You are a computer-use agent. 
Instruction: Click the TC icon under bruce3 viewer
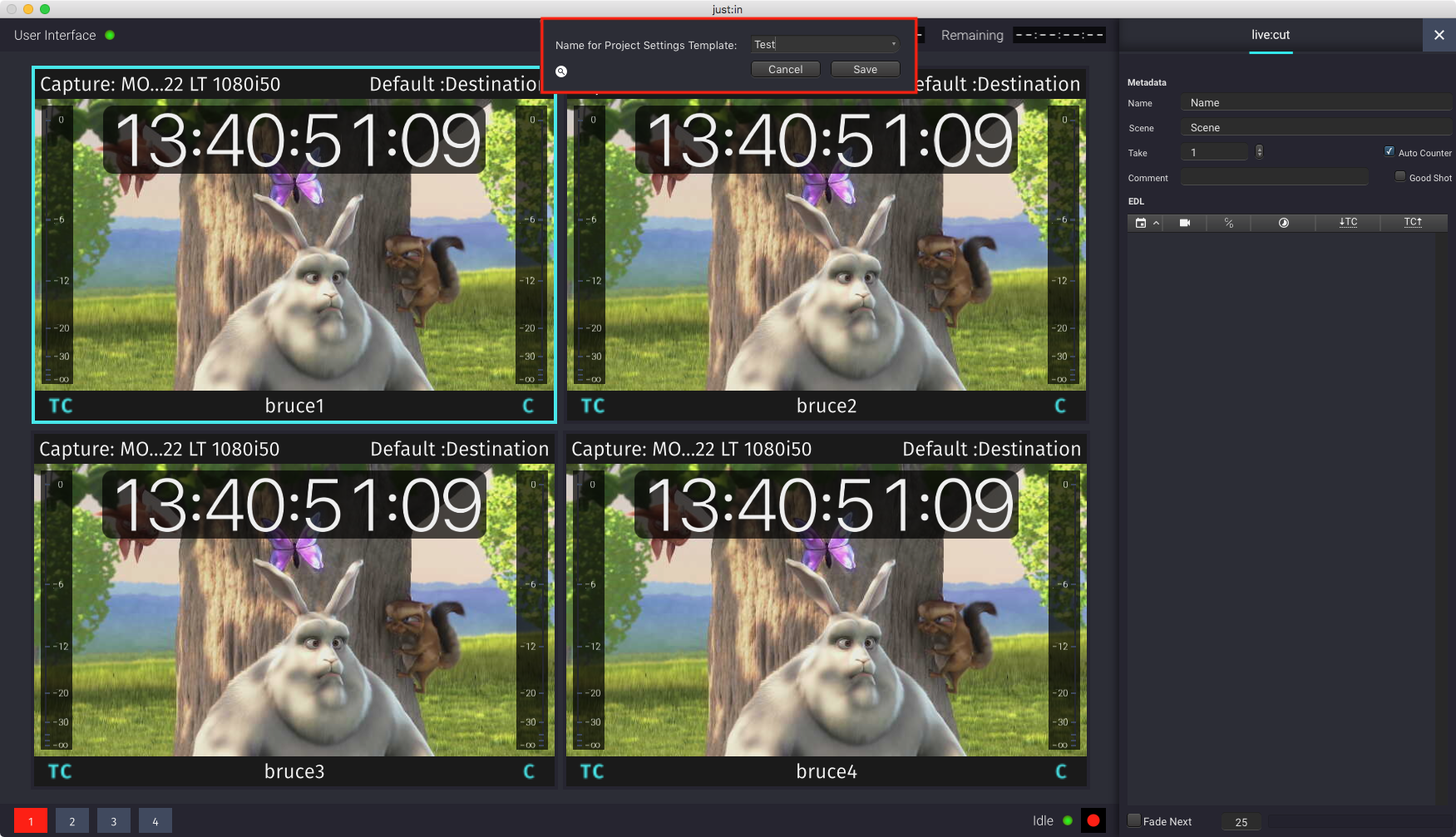(60, 771)
